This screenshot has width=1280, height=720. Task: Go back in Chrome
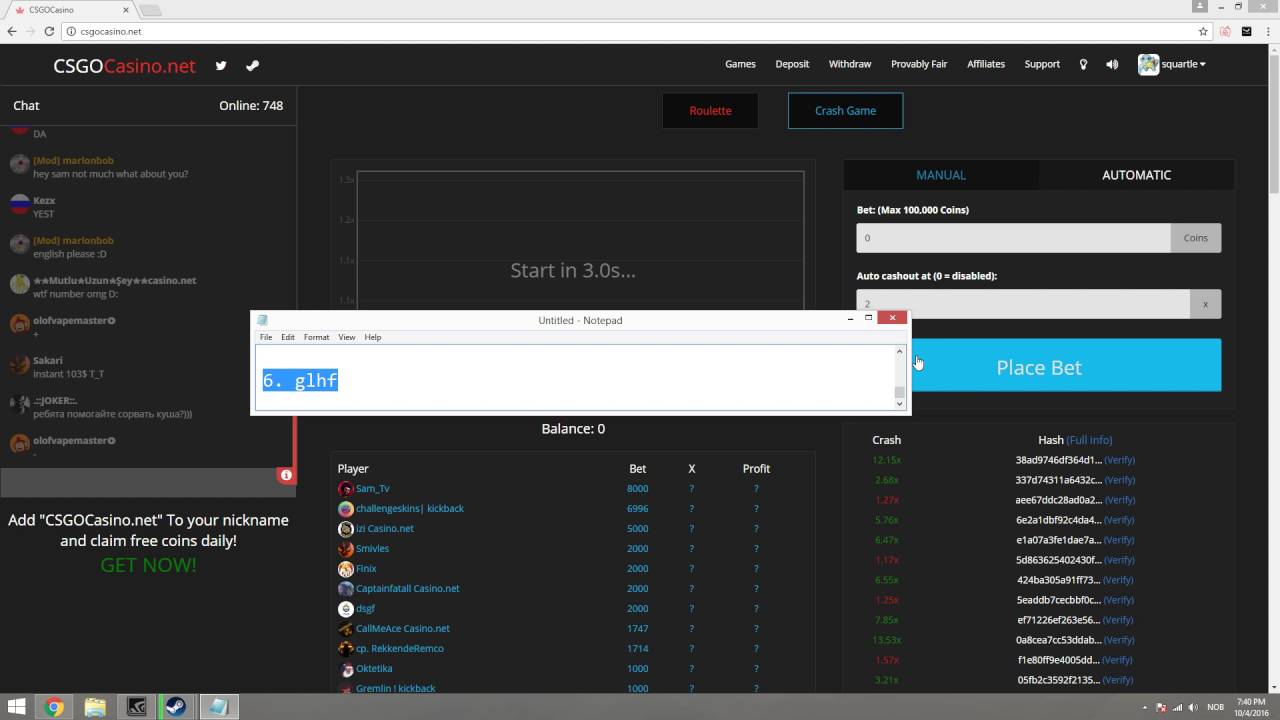(x=12, y=31)
